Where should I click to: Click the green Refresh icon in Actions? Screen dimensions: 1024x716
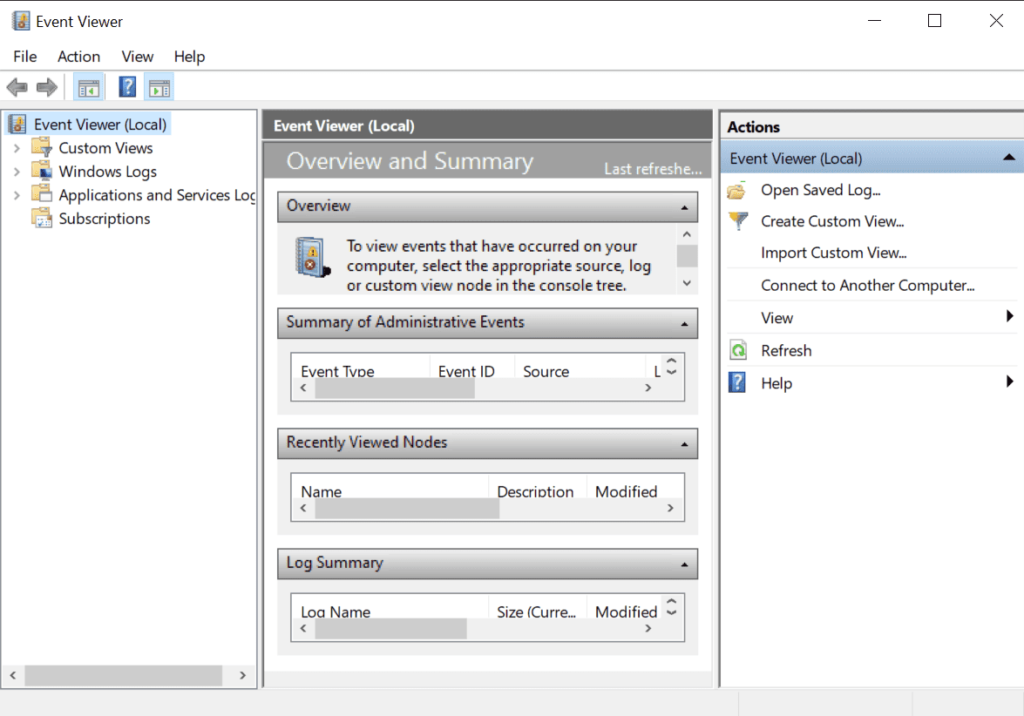click(738, 350)
